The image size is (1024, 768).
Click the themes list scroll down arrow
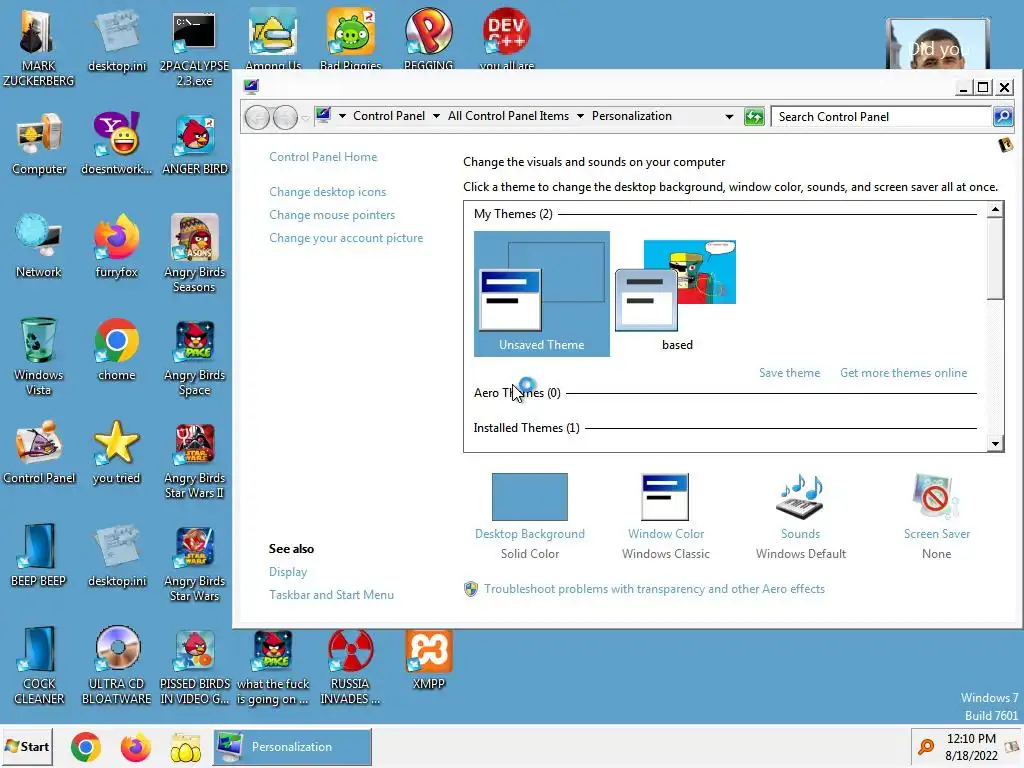pos(995,444)
